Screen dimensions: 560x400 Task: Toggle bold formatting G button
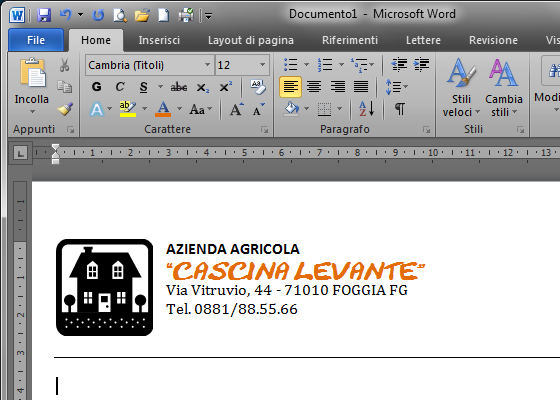tap(96, 87)
